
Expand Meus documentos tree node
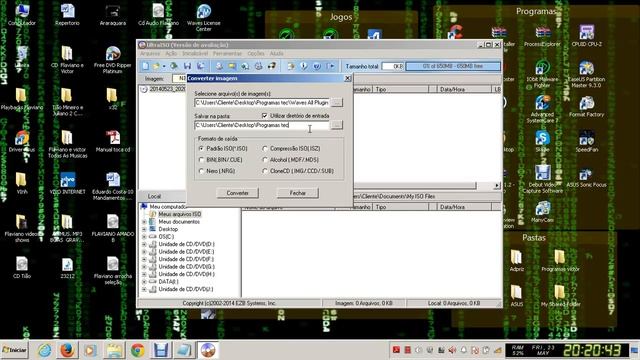[x=144, y=222]
